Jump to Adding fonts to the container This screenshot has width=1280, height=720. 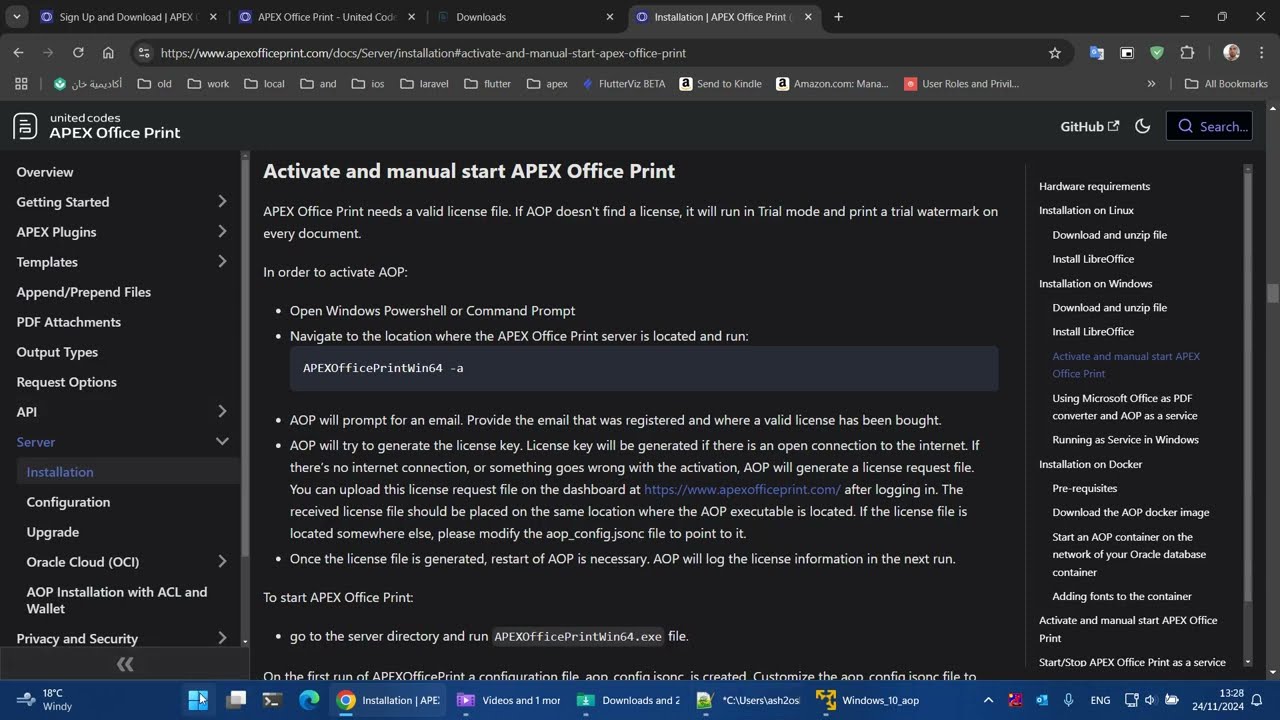1122,596
